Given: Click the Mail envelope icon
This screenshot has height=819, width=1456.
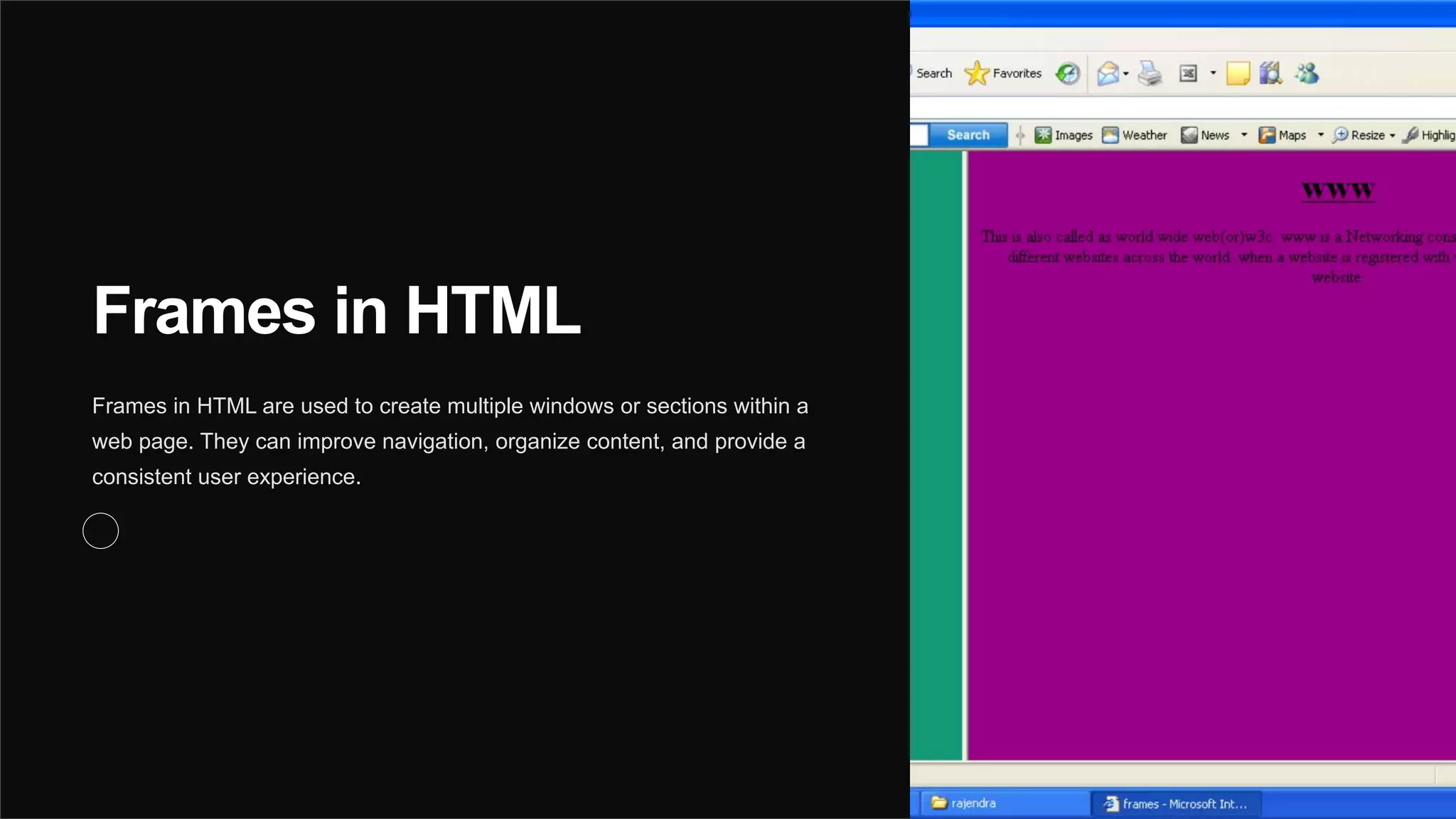Looking at the screenshot, I should click(1107, 73).
